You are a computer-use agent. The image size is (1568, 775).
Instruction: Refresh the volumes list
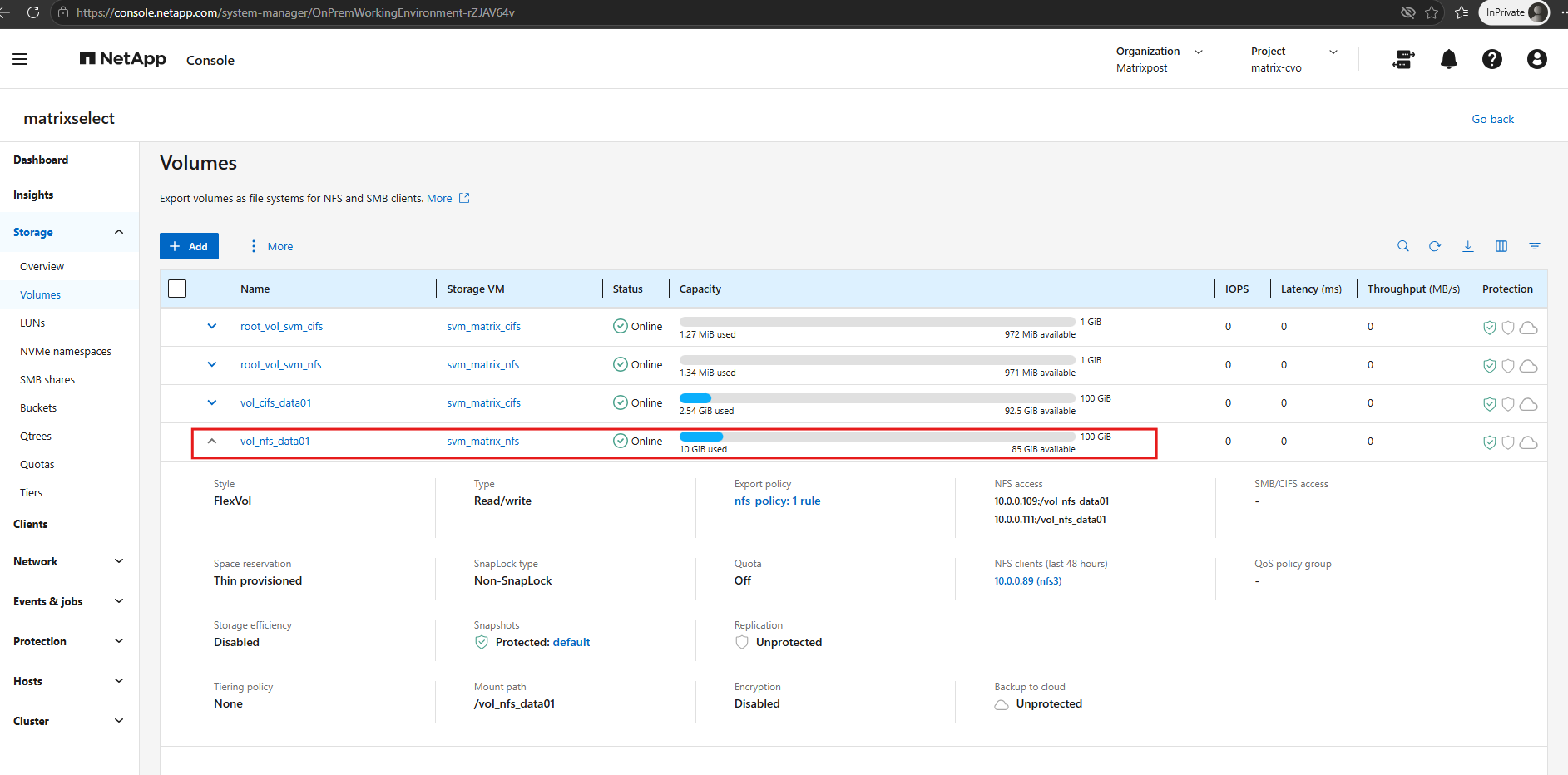pyautogui.click(x=1435, y=246)
